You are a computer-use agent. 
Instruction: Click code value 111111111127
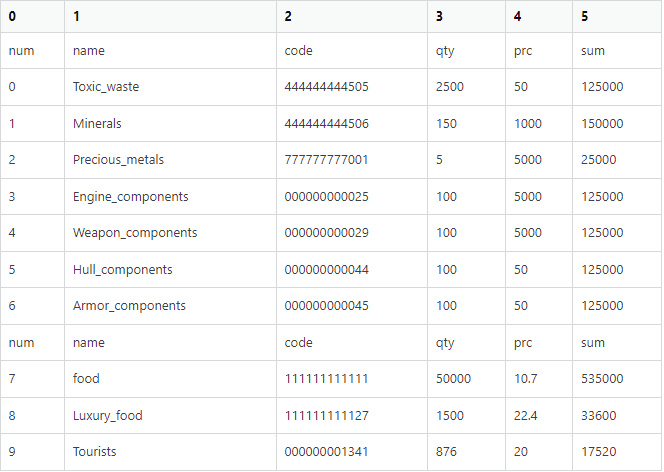coord(326,416)
